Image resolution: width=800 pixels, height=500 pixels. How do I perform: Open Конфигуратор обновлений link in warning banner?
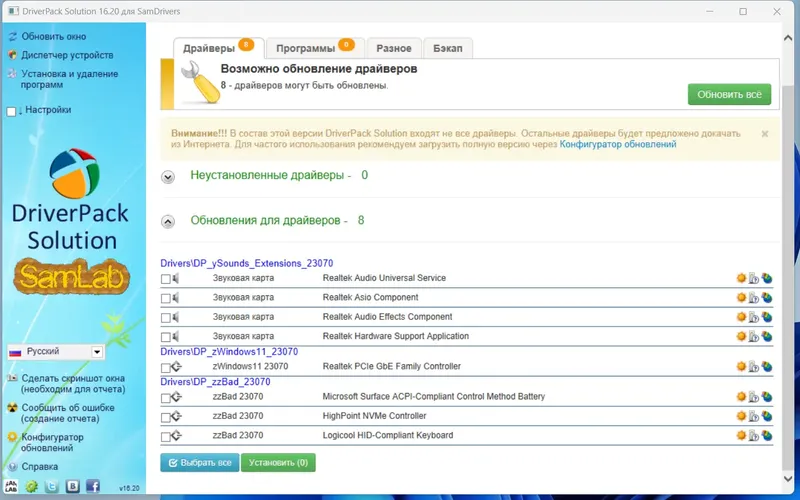pyautogui.click(x=618, y=144)
